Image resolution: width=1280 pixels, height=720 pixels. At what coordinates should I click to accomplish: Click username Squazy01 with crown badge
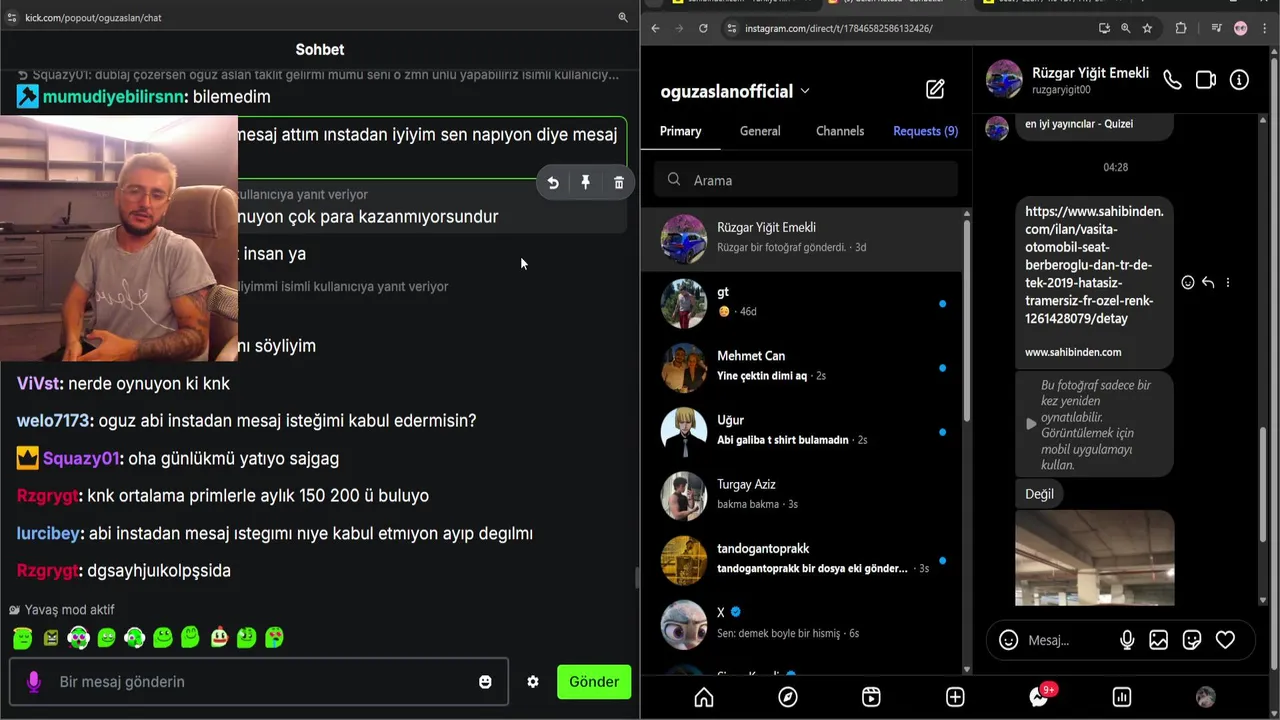tap(81, 459)
